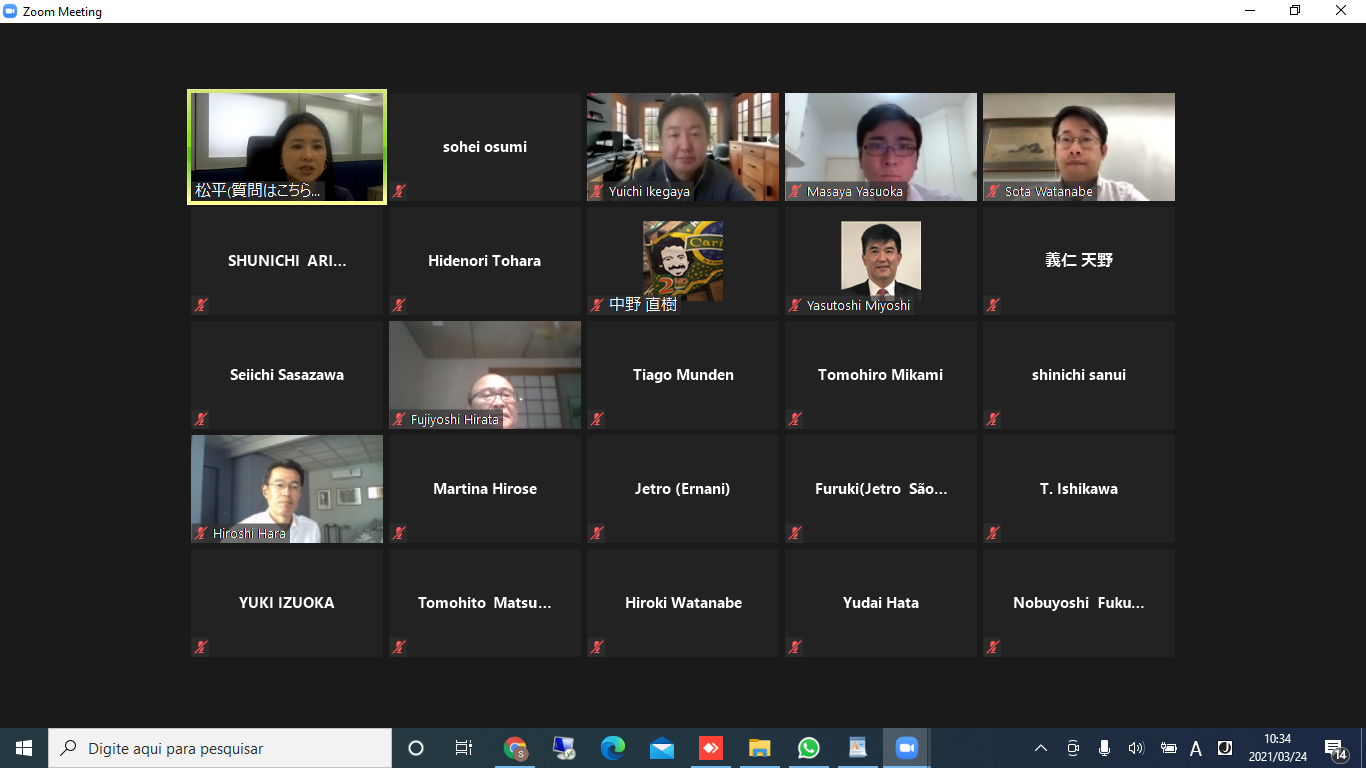Click the volume speaker icon in system tray
The height and width of the screenshot is (768, 1366).
tap(1135, 748)
